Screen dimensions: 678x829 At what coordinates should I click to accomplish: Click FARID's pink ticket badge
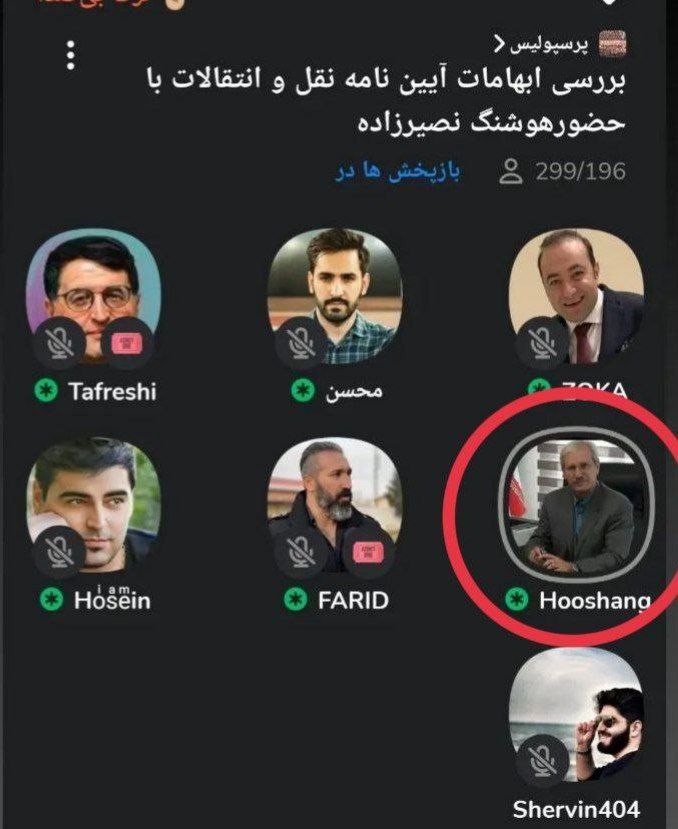(368, 552)
